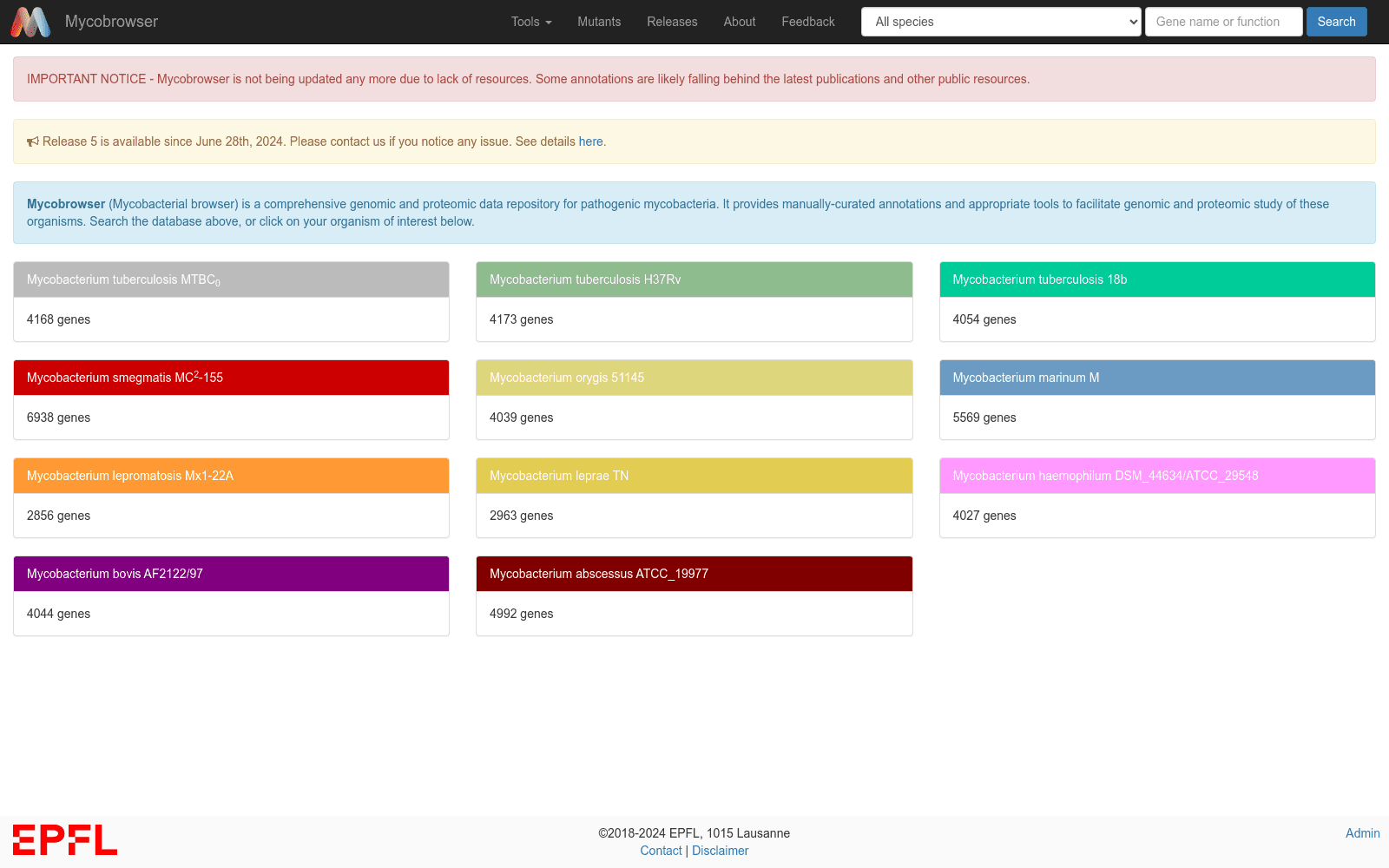Click the Mycobrowser logo icon
The width and height of the screenshot is (1389, 868).
30,22
